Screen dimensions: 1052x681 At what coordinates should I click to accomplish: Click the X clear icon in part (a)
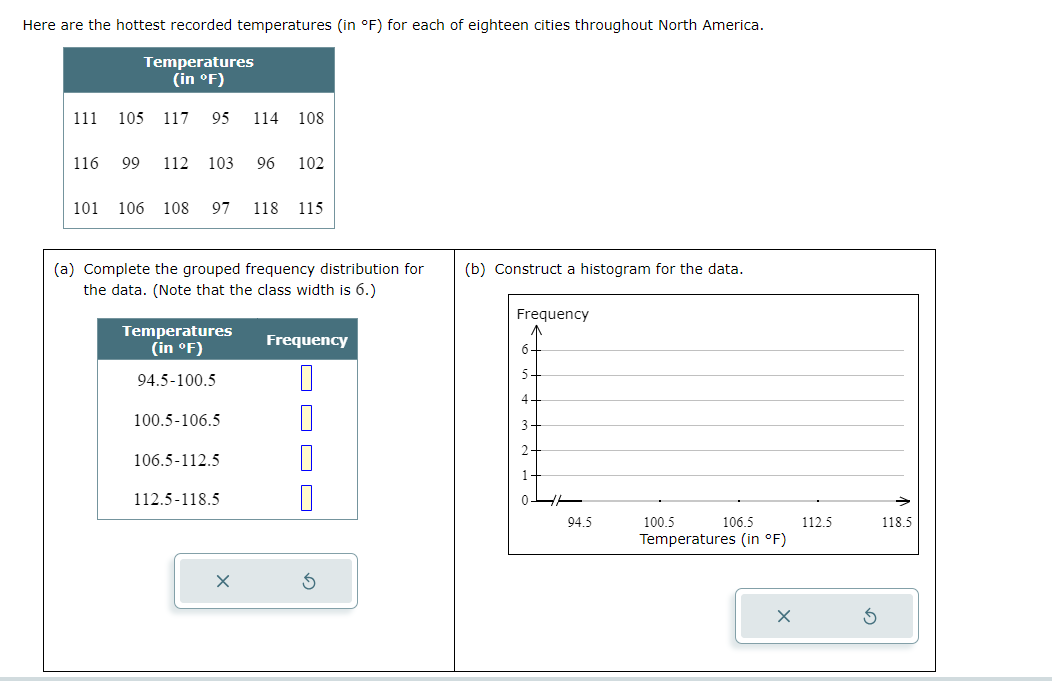coord(224,581)
